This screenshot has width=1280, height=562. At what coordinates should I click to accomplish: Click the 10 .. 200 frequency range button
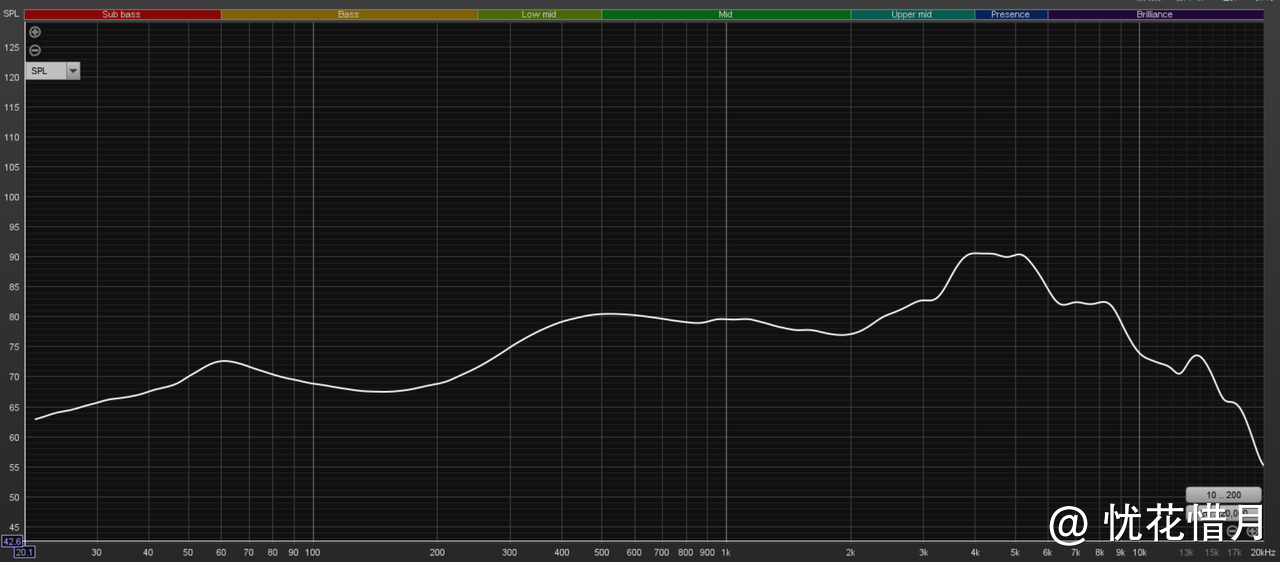1223,495
